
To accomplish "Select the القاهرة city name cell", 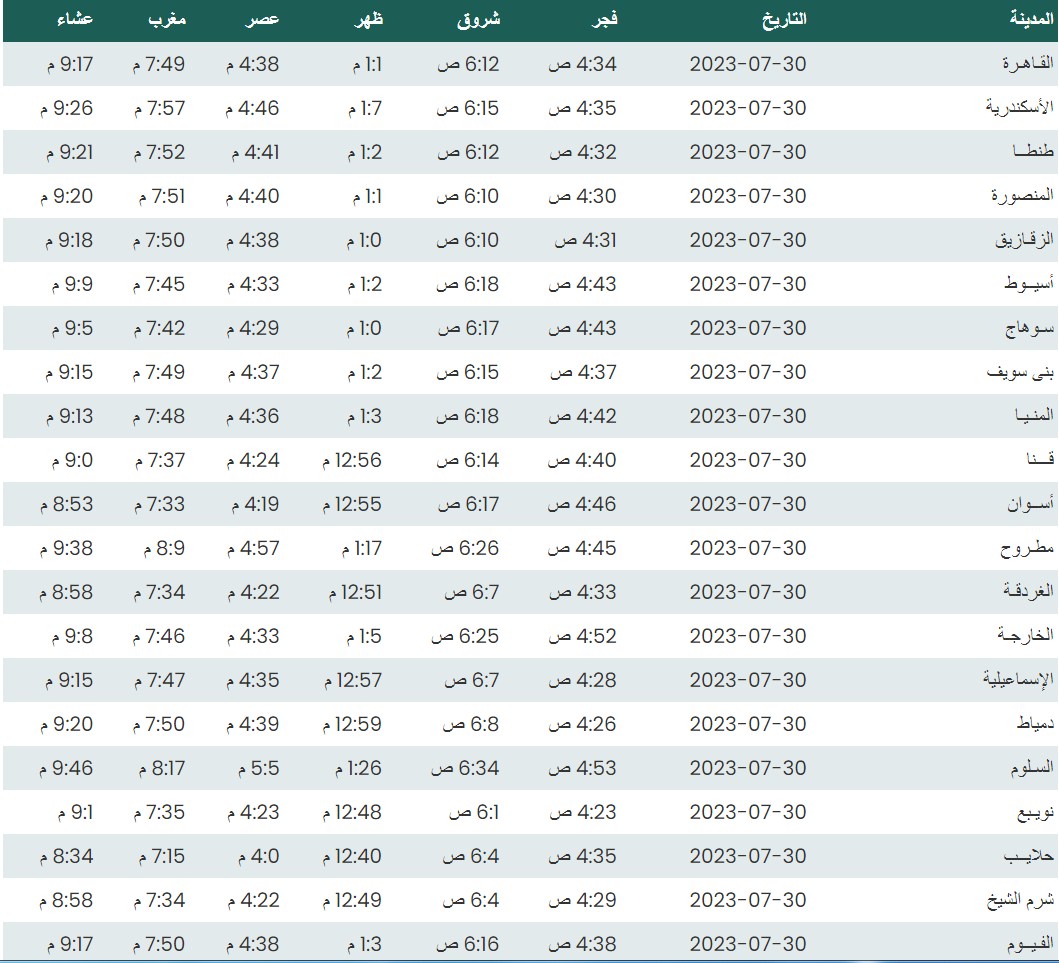I will coord(1028,64).
